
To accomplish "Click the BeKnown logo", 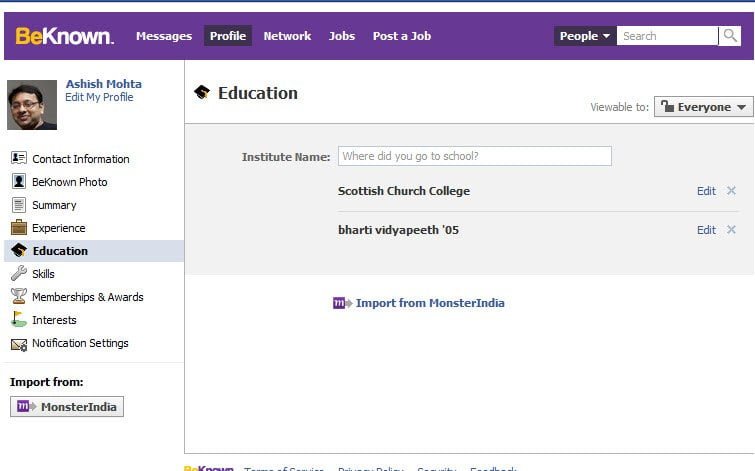I will point(65,36).
